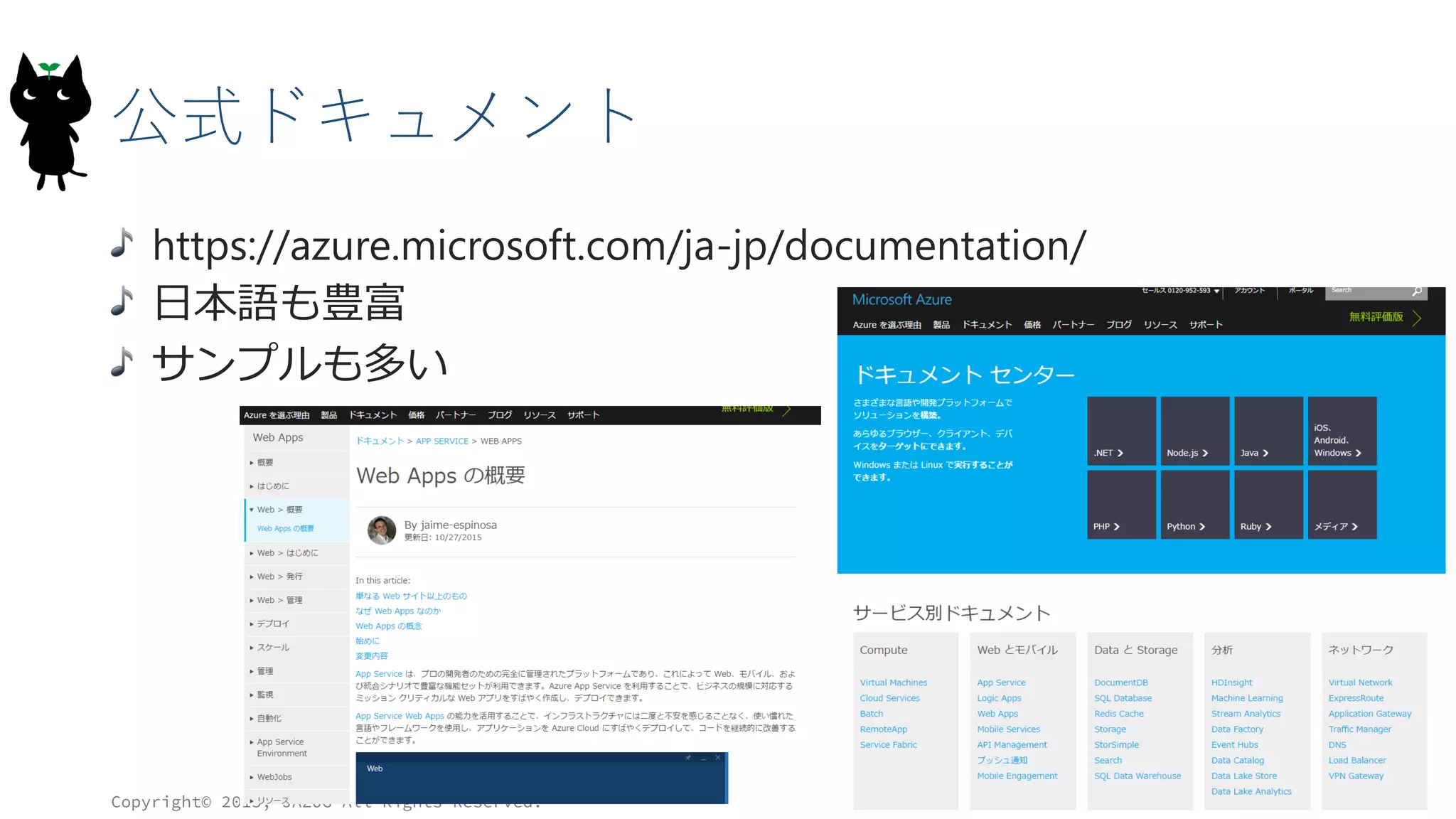Open SQL Data Warehouse link
This screenshot has width=1456, height=819.
click(x=1137, y=776)
